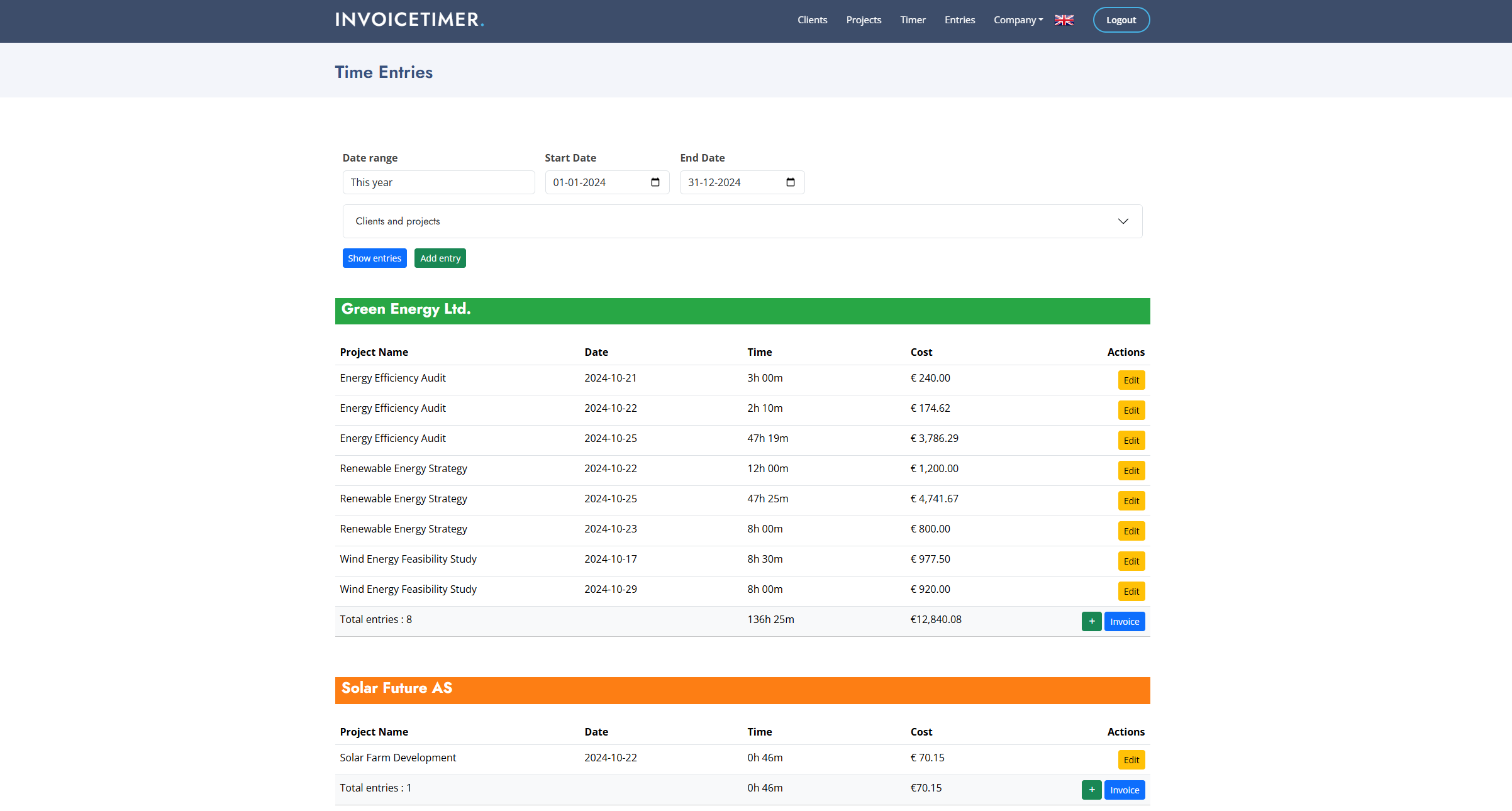Image resolution: width=1512 pixels, height=811 pixels.
Task: Click the 3h 00m time cell
Action: point(765,378)
